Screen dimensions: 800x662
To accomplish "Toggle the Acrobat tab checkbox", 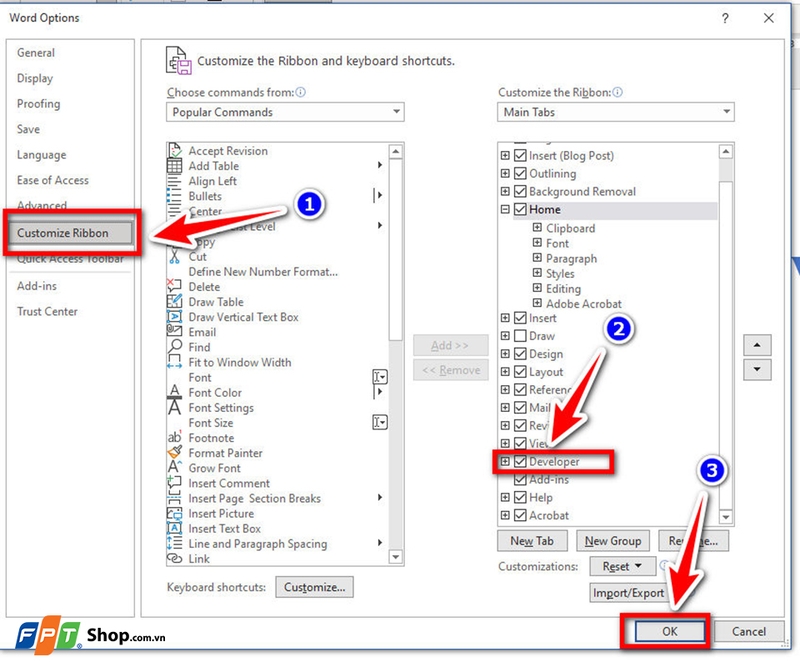I will (520, 515).
